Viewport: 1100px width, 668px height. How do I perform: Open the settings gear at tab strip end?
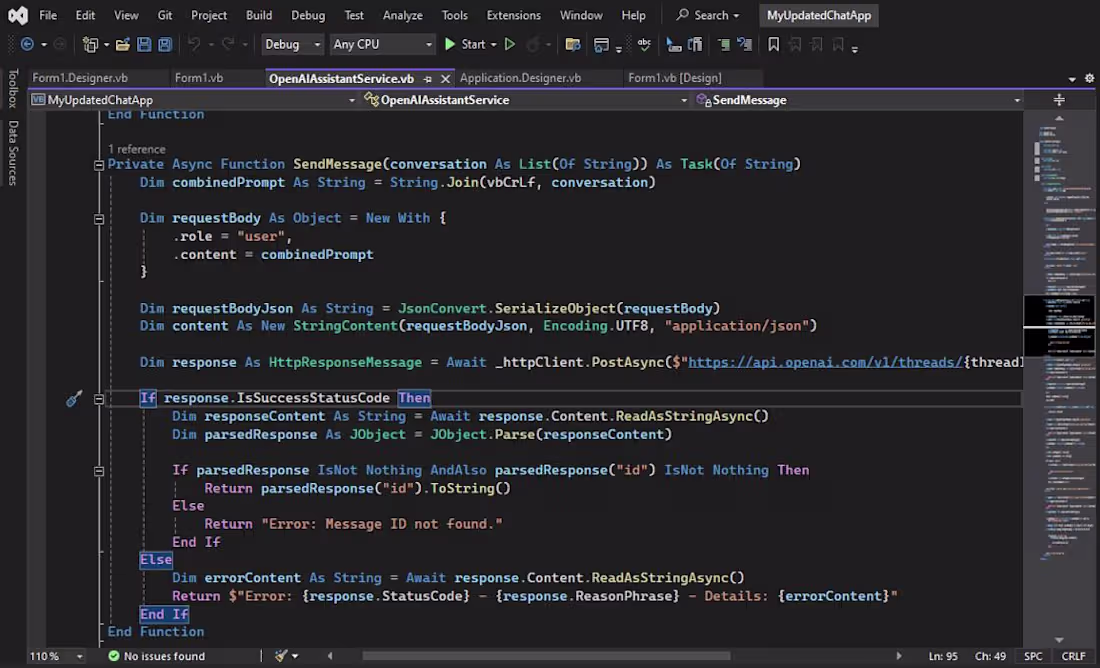(1089, 79)
